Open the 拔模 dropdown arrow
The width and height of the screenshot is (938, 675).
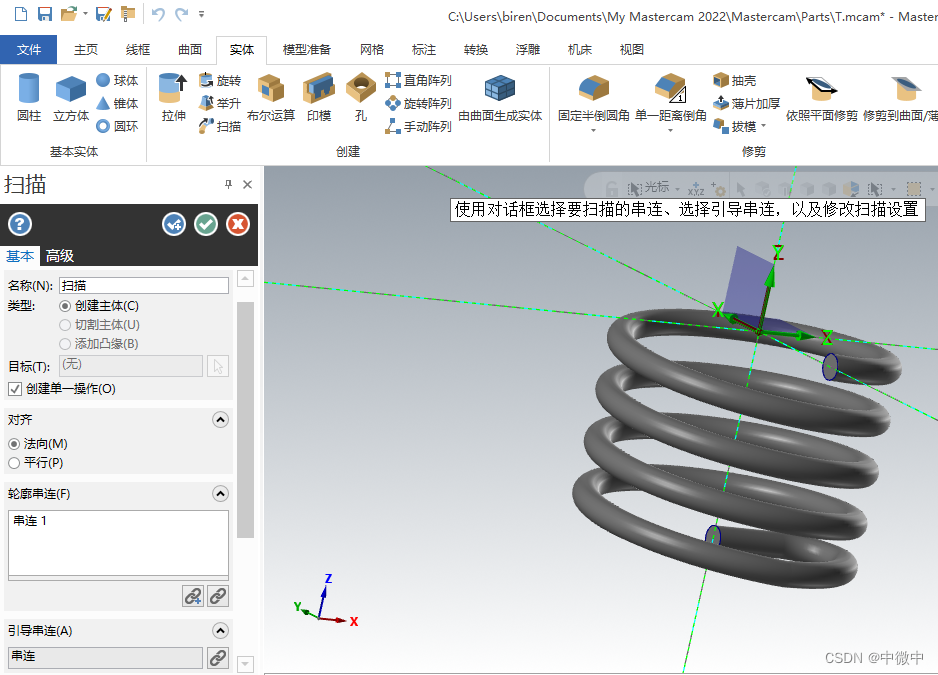763,126
